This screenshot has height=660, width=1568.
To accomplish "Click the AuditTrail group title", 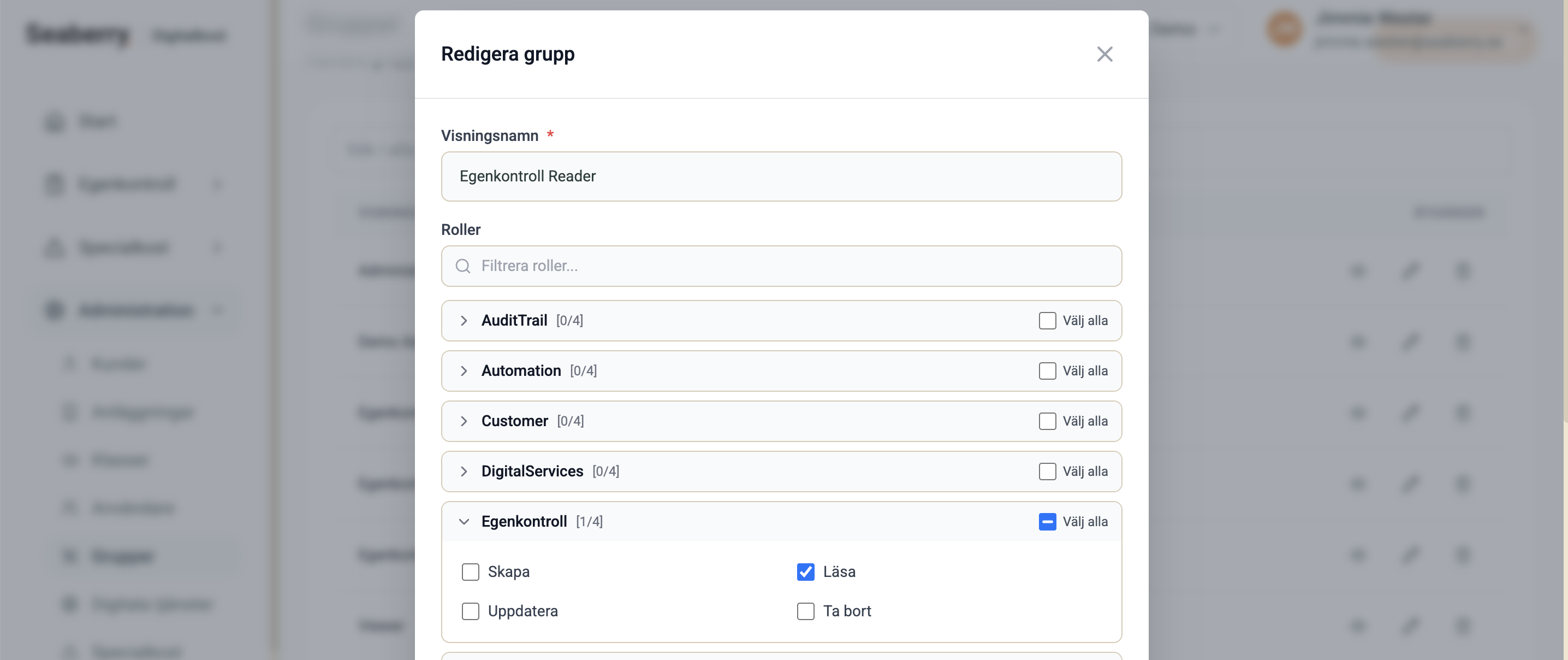I will tap(514, 321).
